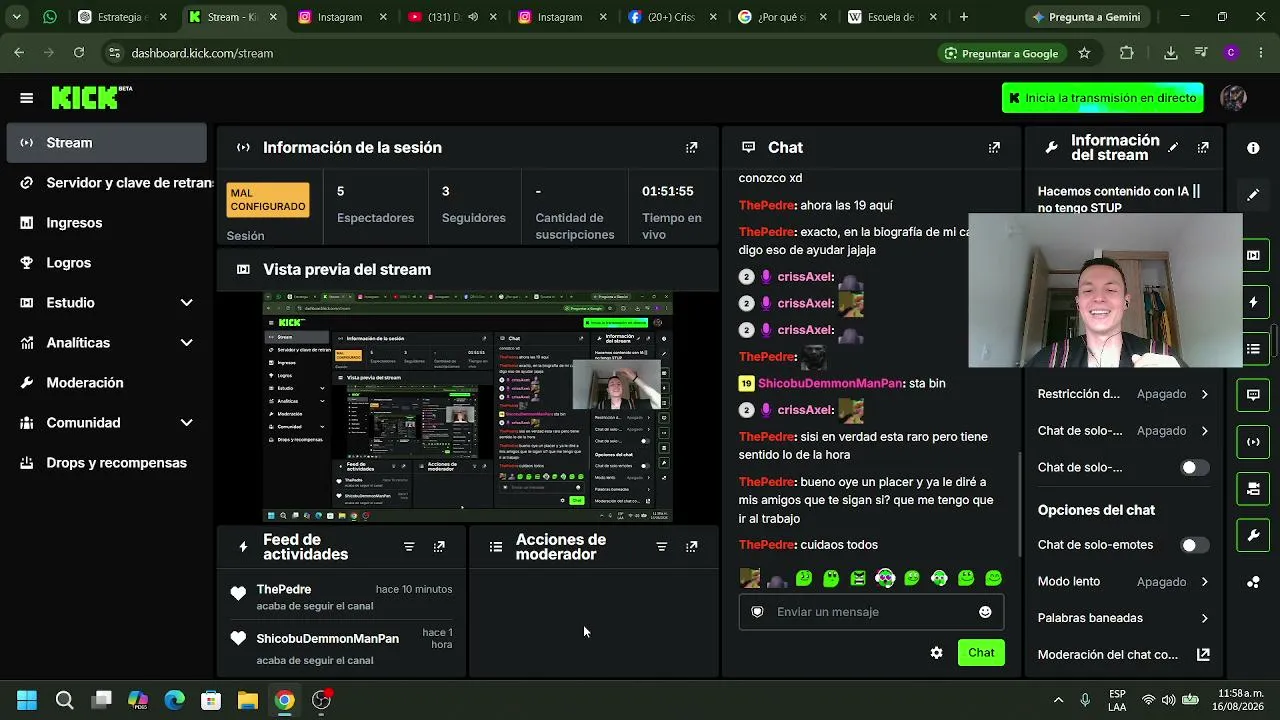Toggle the list panel icon in the right rail
The height and width of the screenshot is (720, 1280).
click(1253, 349)
